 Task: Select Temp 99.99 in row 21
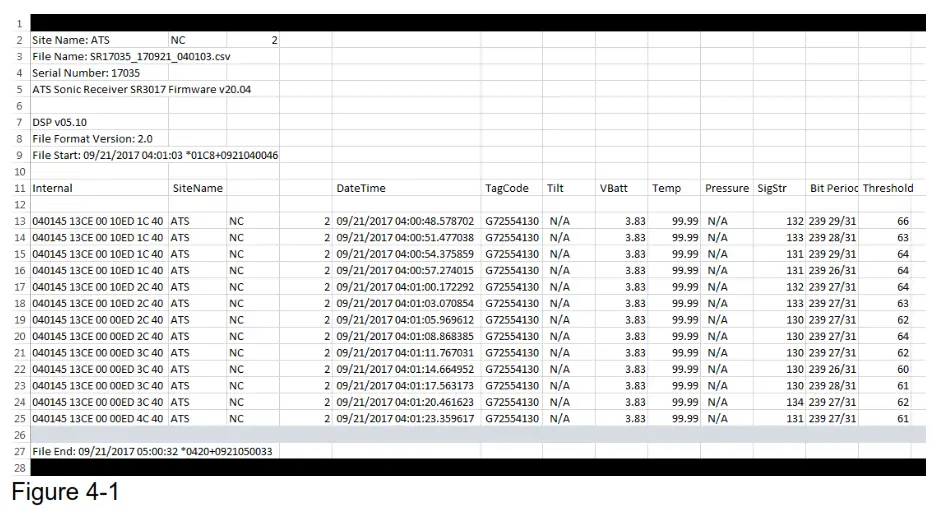pyautogui.click(x=674, y=353)
